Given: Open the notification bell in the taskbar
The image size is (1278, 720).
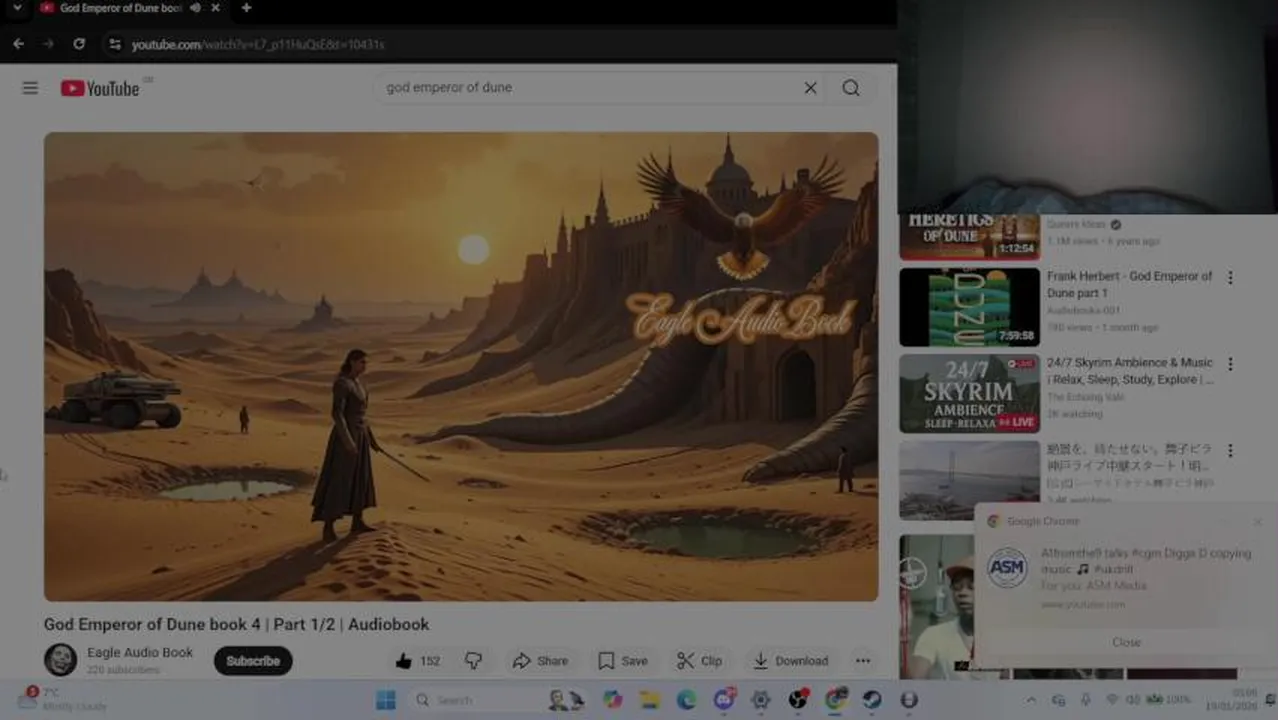Looking at the screenshot, I should 1270,699.
